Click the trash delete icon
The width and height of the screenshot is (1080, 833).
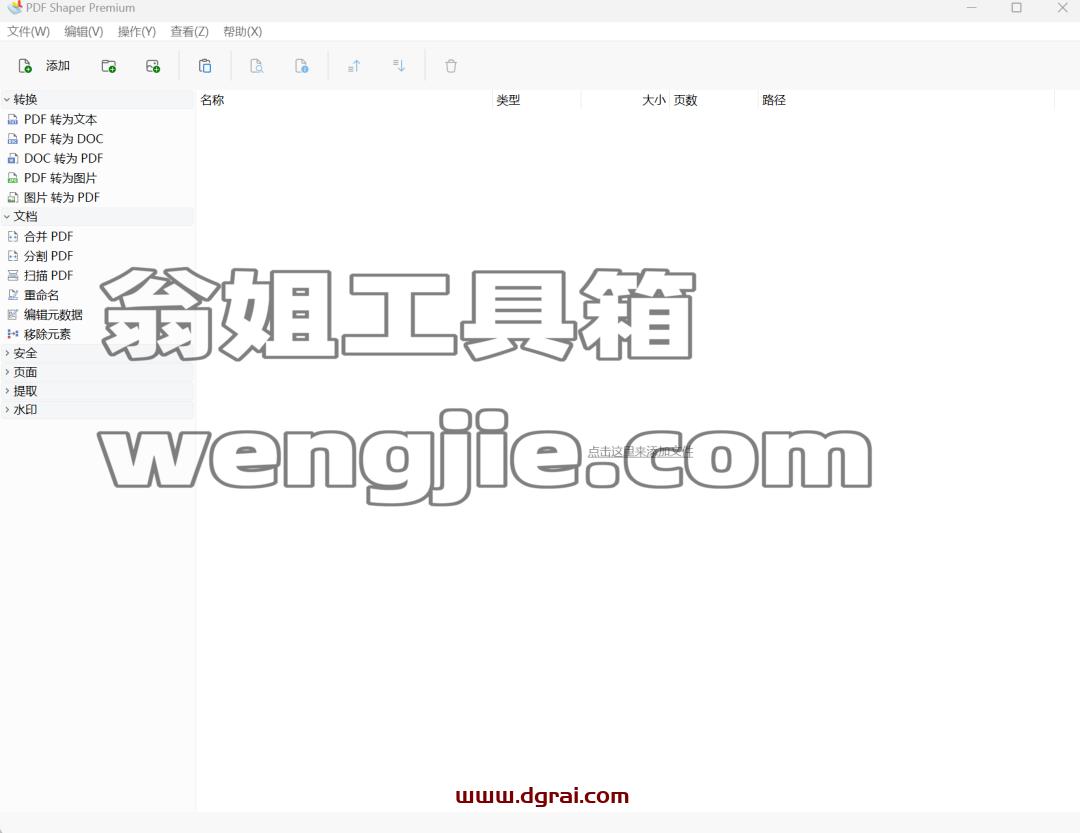point(451,66)
